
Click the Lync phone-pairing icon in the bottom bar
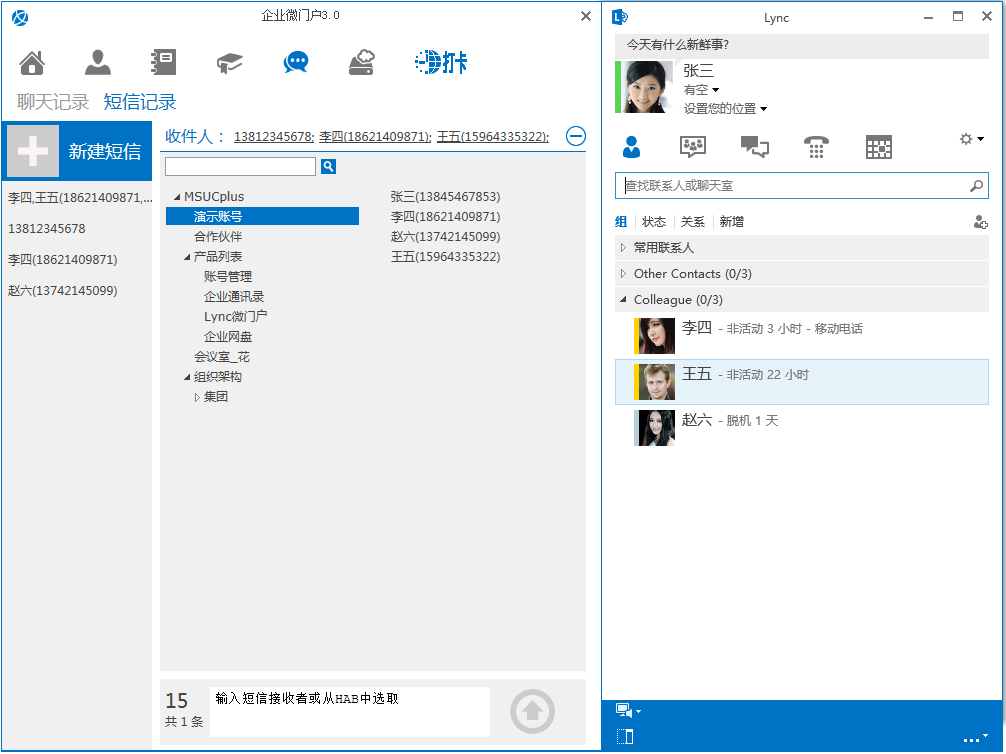pyautogui.click(x=625, y=736)
